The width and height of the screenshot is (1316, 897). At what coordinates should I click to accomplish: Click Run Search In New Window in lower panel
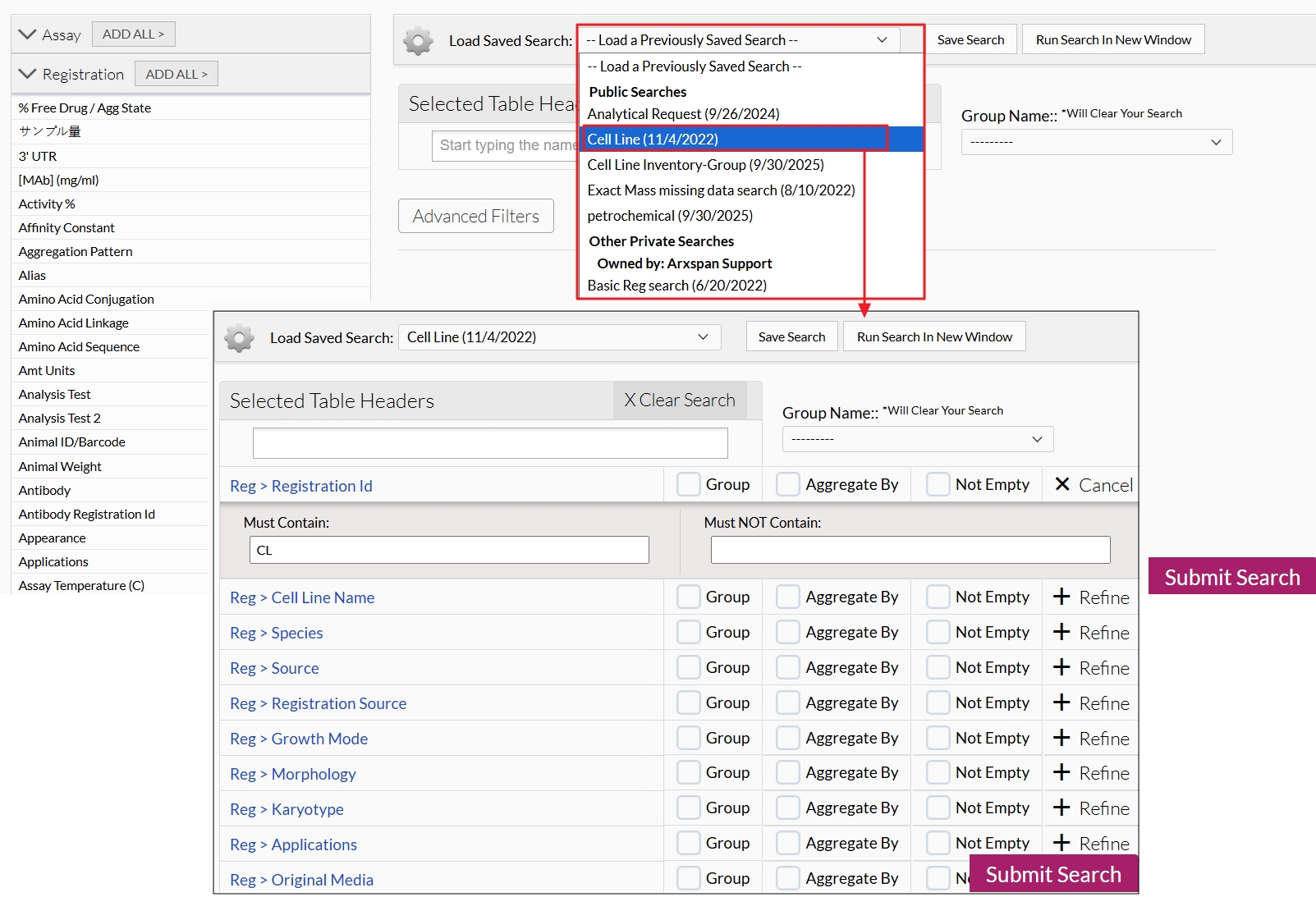coord(933,337)
